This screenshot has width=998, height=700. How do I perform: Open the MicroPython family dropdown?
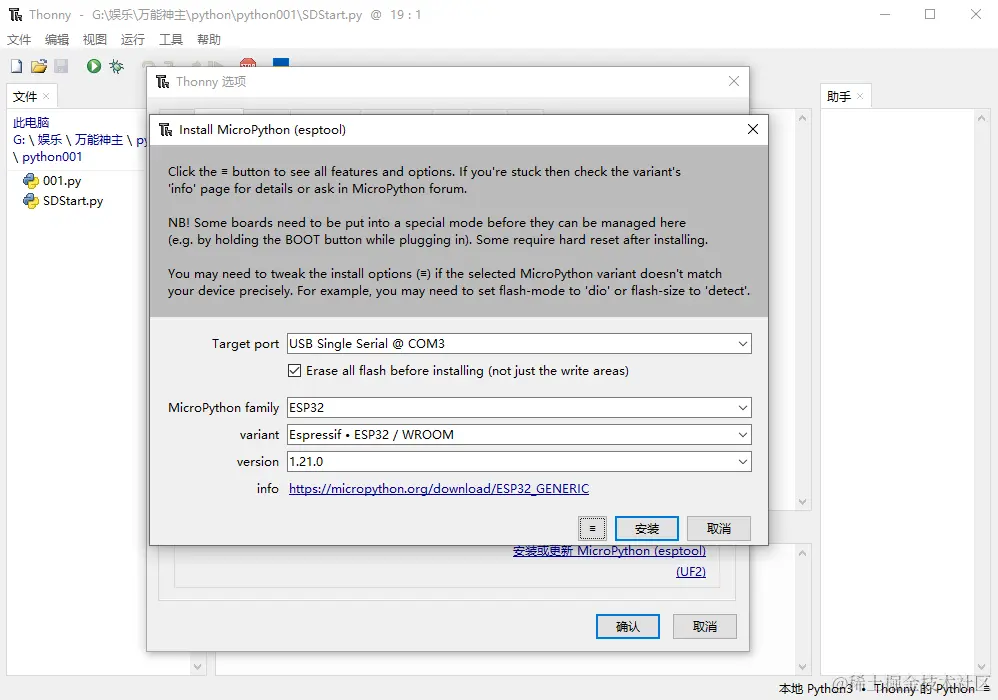pos(742,408)
